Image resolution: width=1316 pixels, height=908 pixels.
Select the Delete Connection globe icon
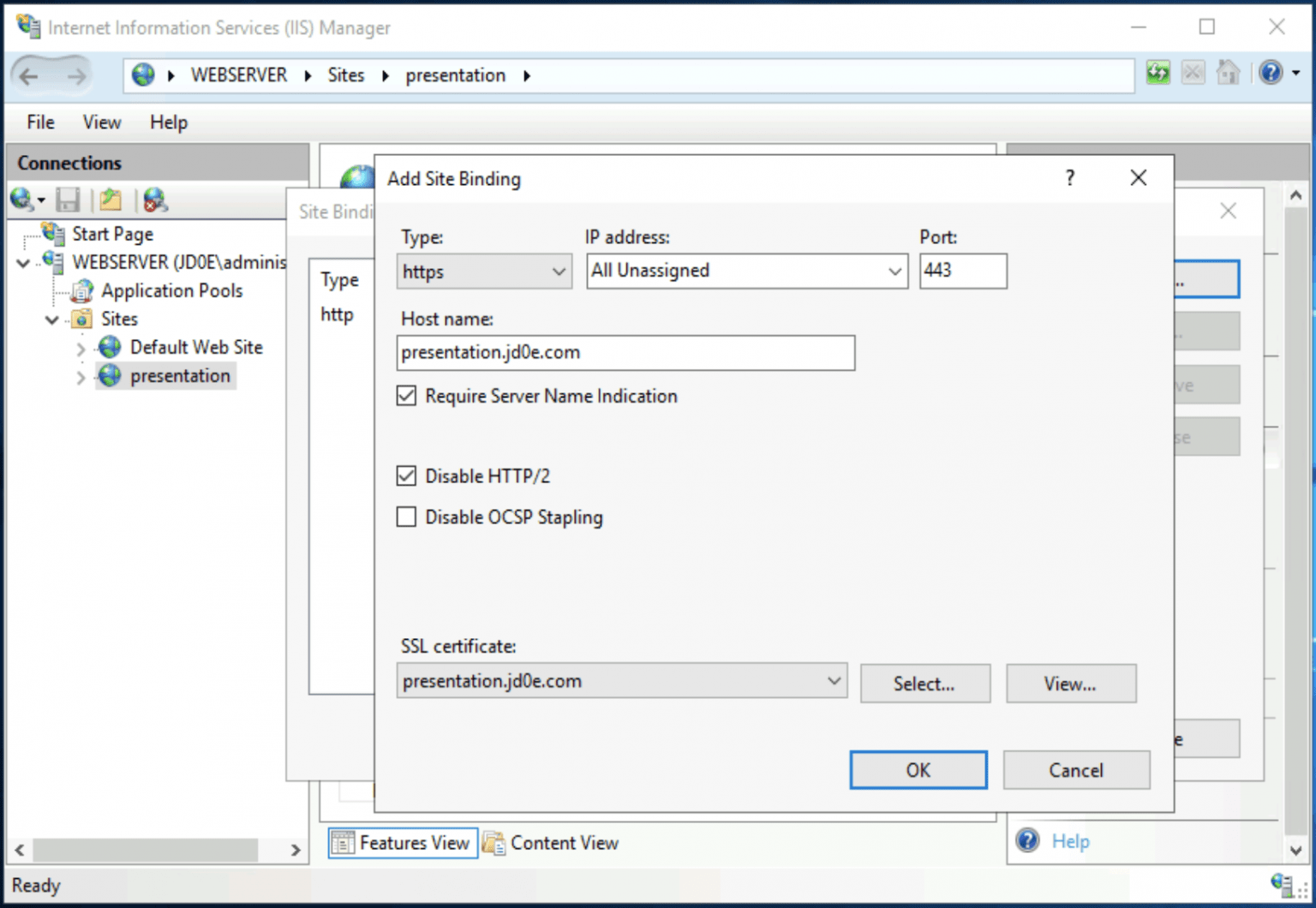[155, 200]
